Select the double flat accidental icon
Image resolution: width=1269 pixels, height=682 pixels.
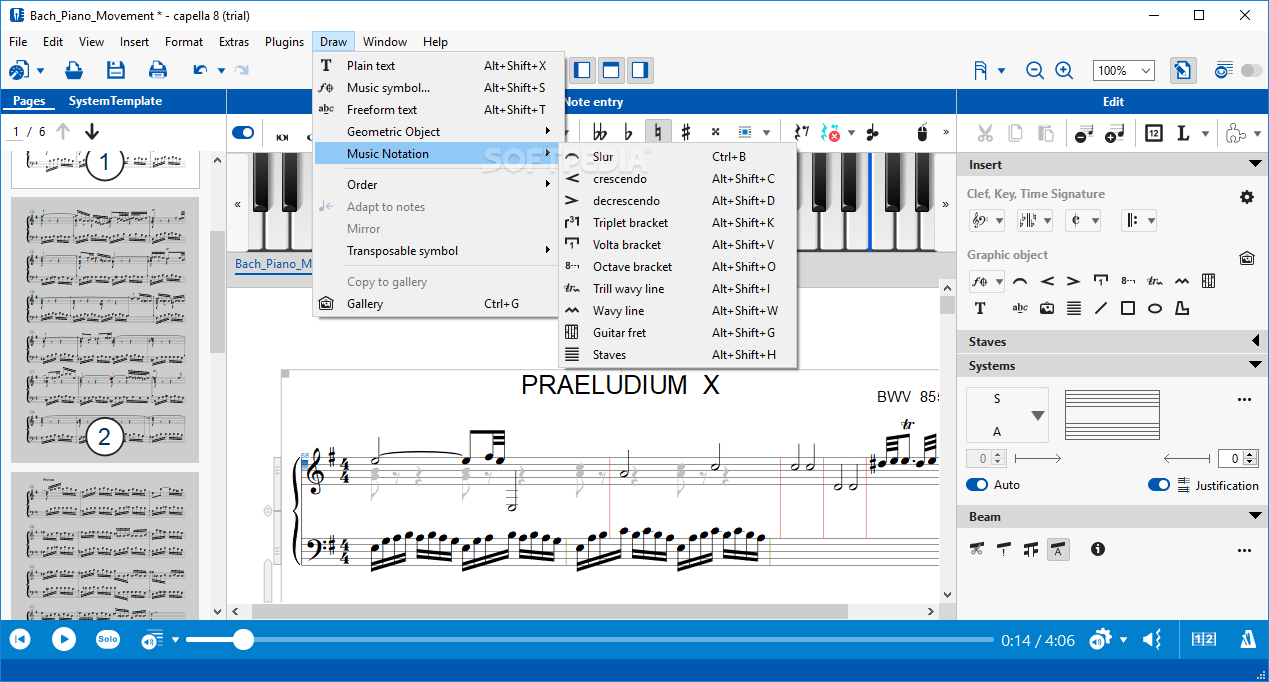pos(600,131)
